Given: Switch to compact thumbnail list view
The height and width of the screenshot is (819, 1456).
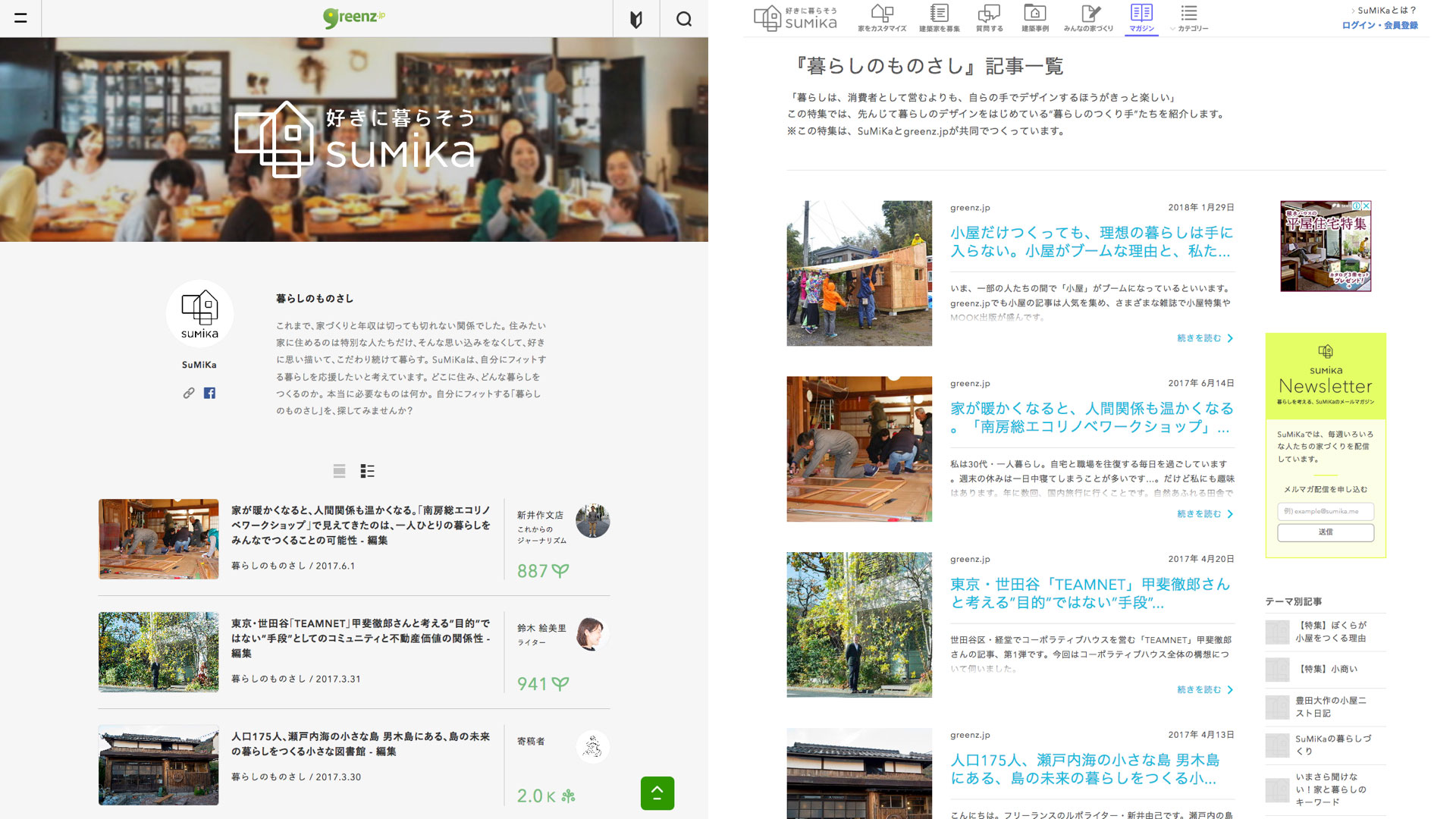Looking at the screenshot, I should point(368,471).
